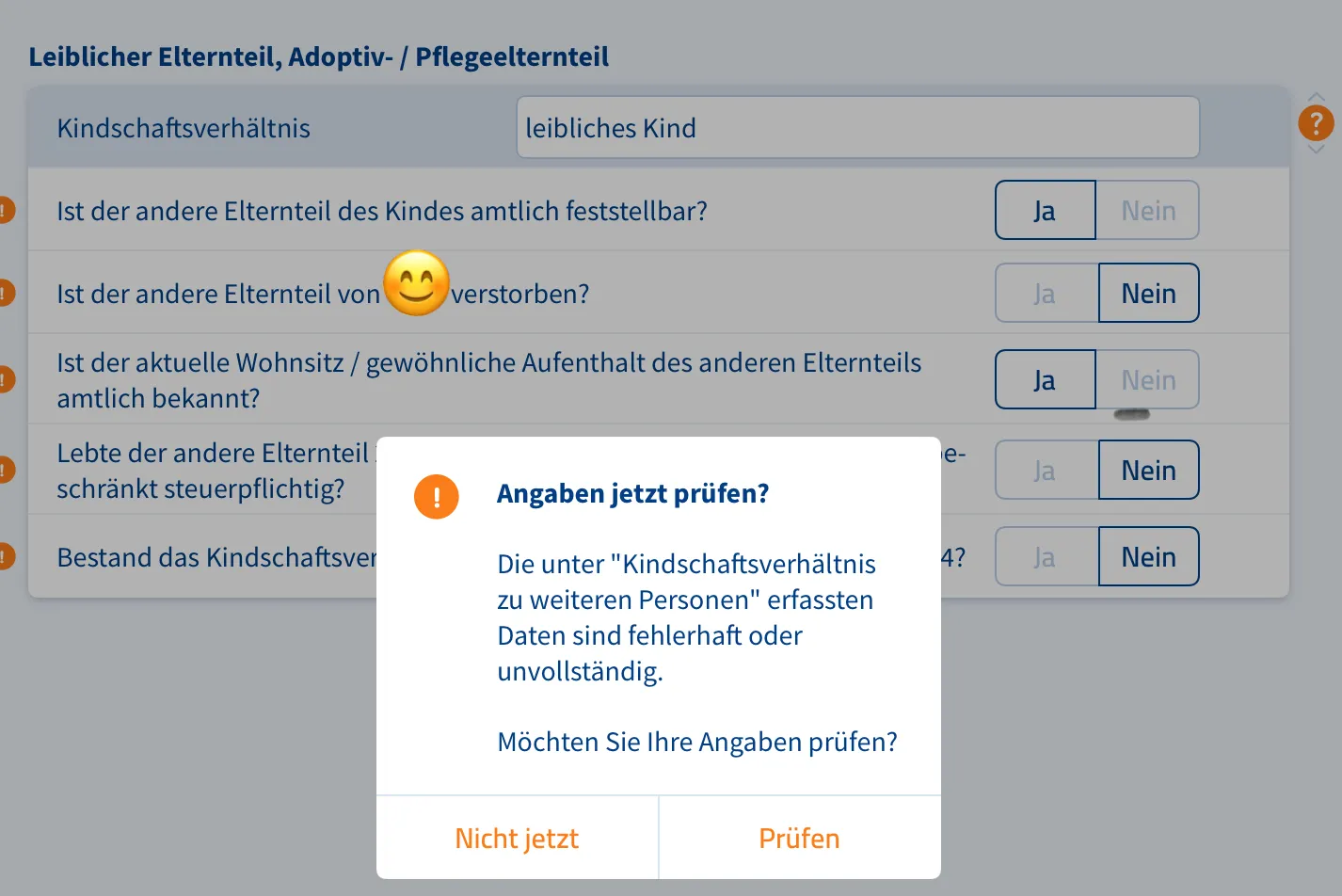The width and height of the screenshot is (1342, 896).
Task: Click the smiley emoji in the 'verstorben' question
Action: pos(416,283)
